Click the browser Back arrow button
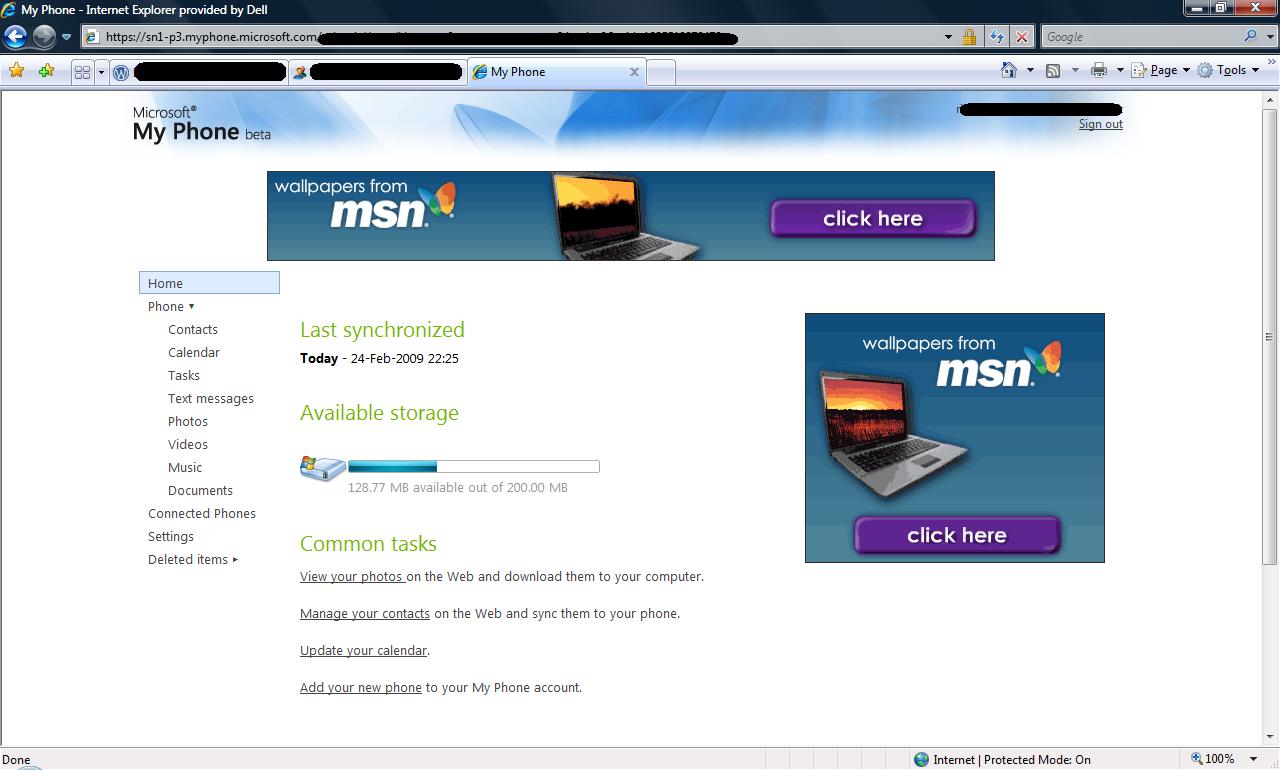Image resolution: width=1280 pixels, height=770 pixels. (x=15, y=37)
